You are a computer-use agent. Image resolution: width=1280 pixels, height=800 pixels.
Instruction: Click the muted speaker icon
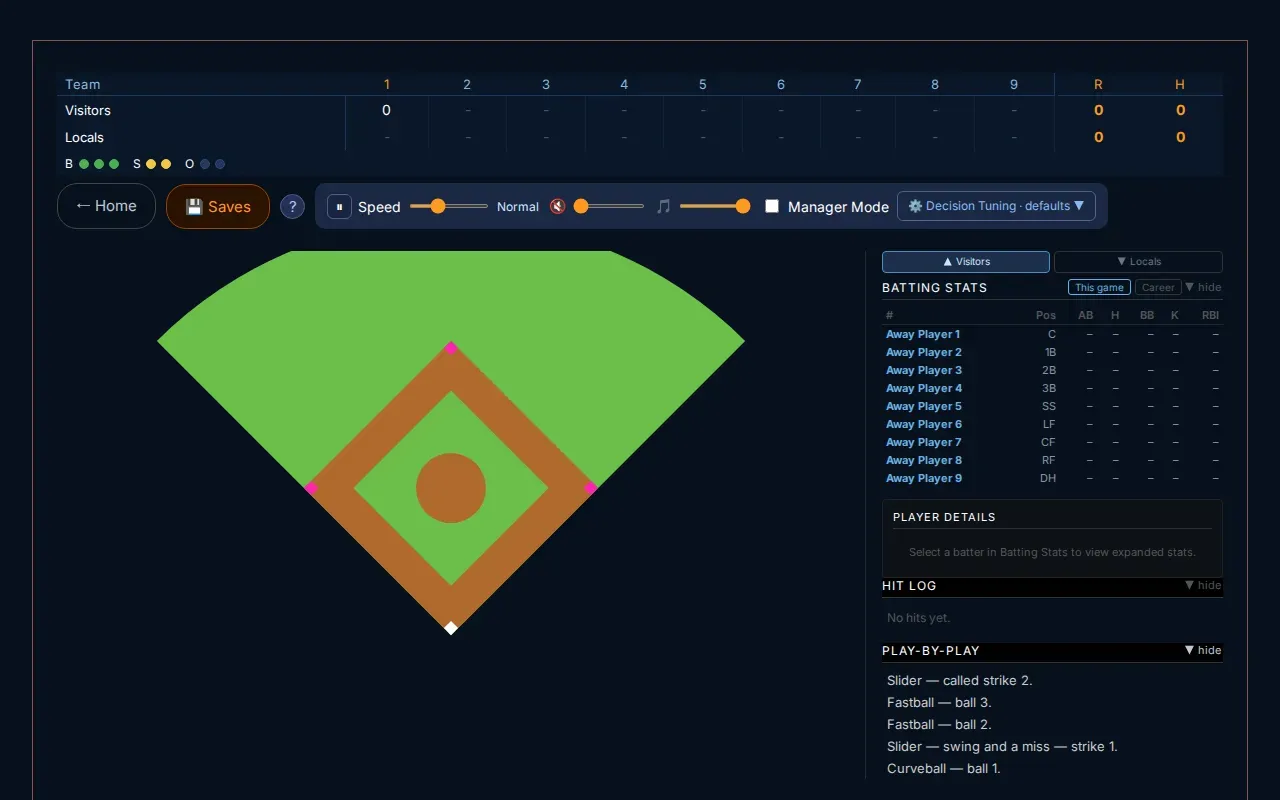coord(557,207)
